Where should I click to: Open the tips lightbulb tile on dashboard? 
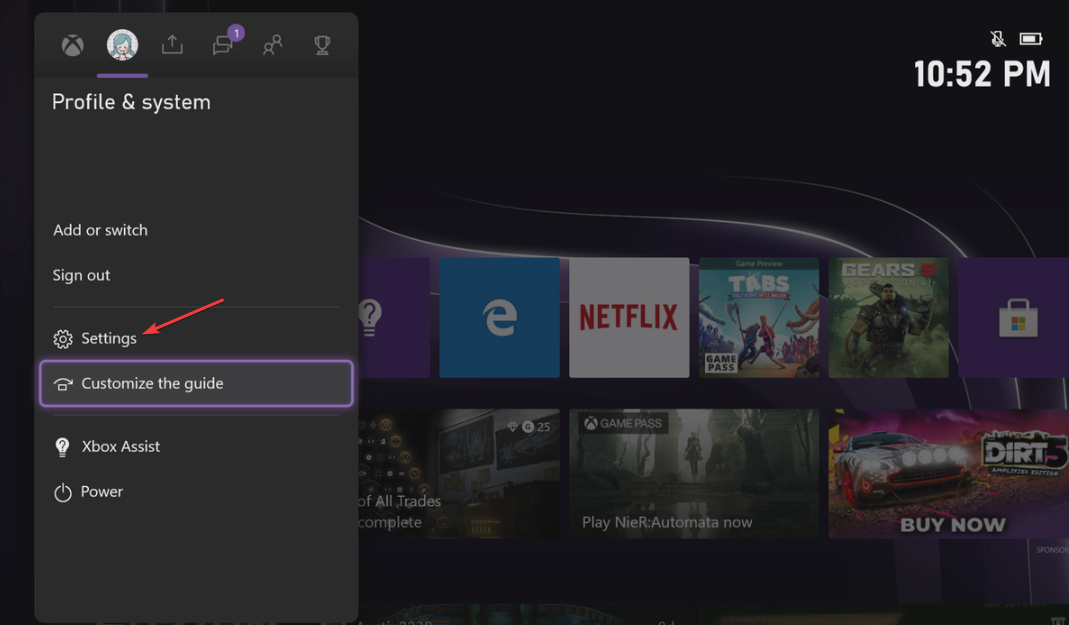[x=394, y=318]
